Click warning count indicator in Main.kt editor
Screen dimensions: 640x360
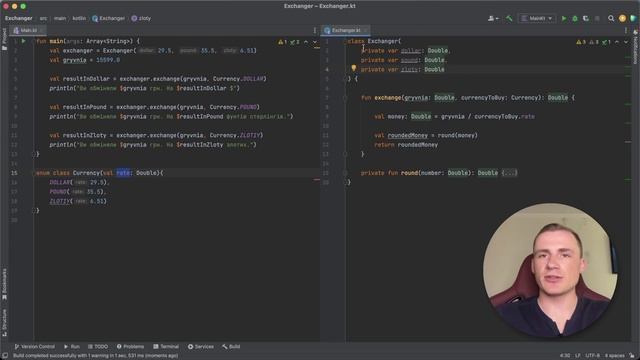point(282,42)
